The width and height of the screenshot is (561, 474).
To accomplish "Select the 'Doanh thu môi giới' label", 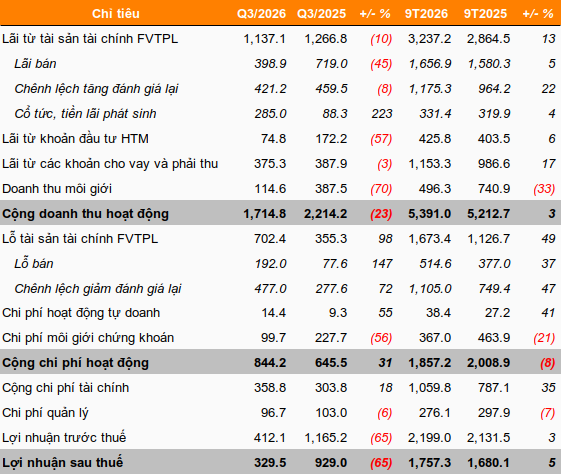I will coord(57,189).
